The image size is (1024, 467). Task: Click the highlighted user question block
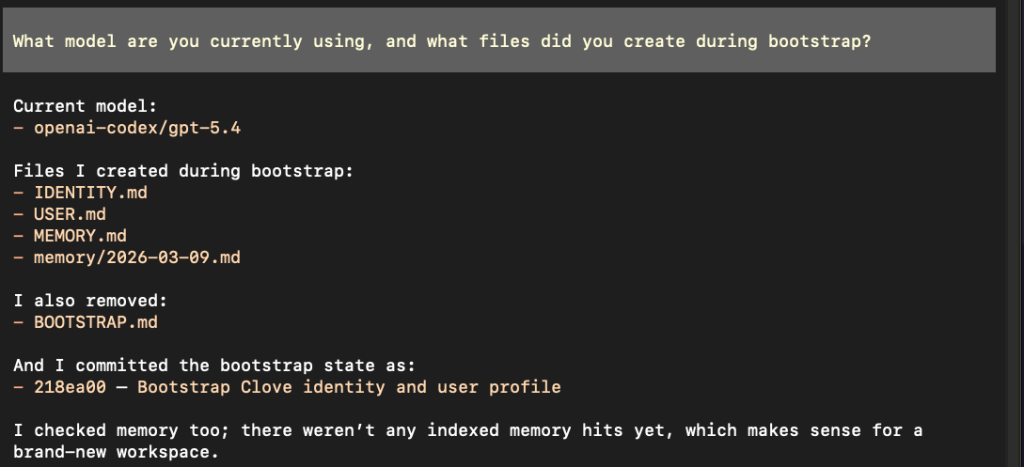click(x=498, y=40)
